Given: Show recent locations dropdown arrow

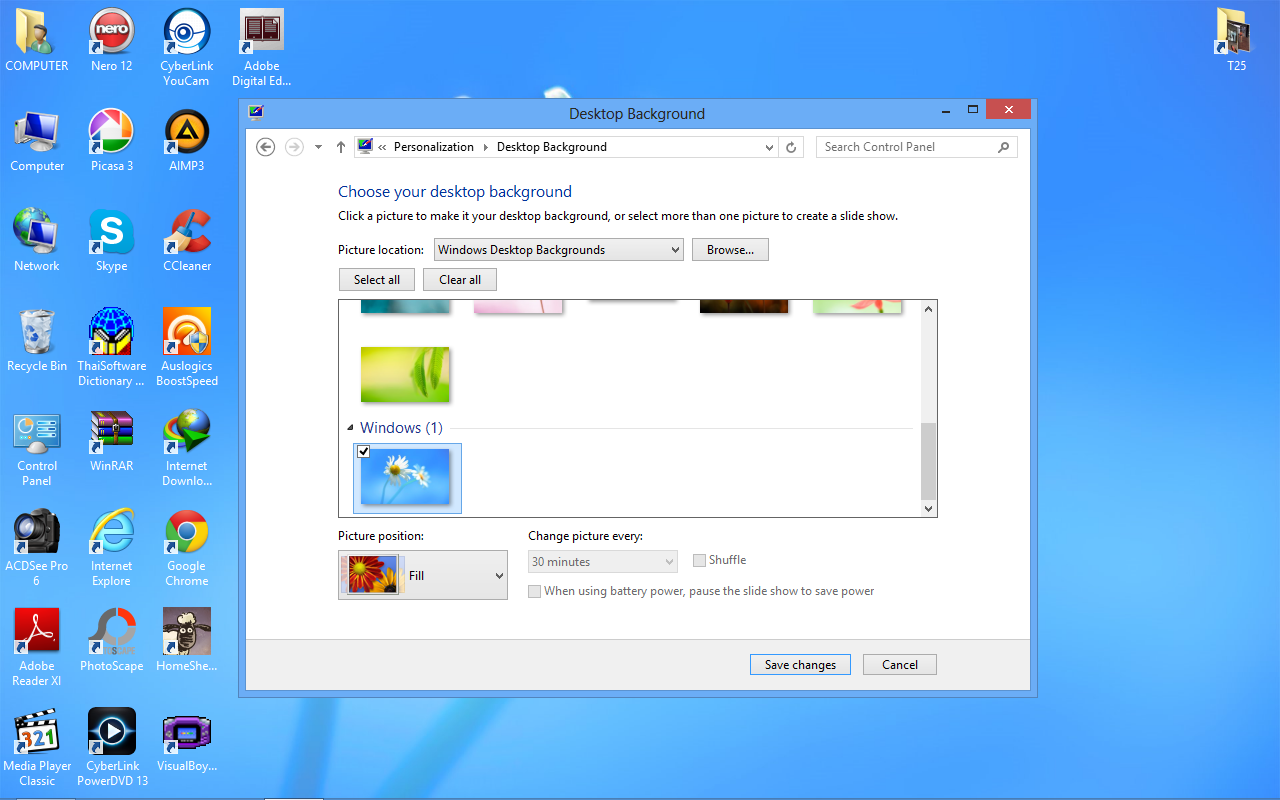Looking at the screenshot, I should point(318,147).
